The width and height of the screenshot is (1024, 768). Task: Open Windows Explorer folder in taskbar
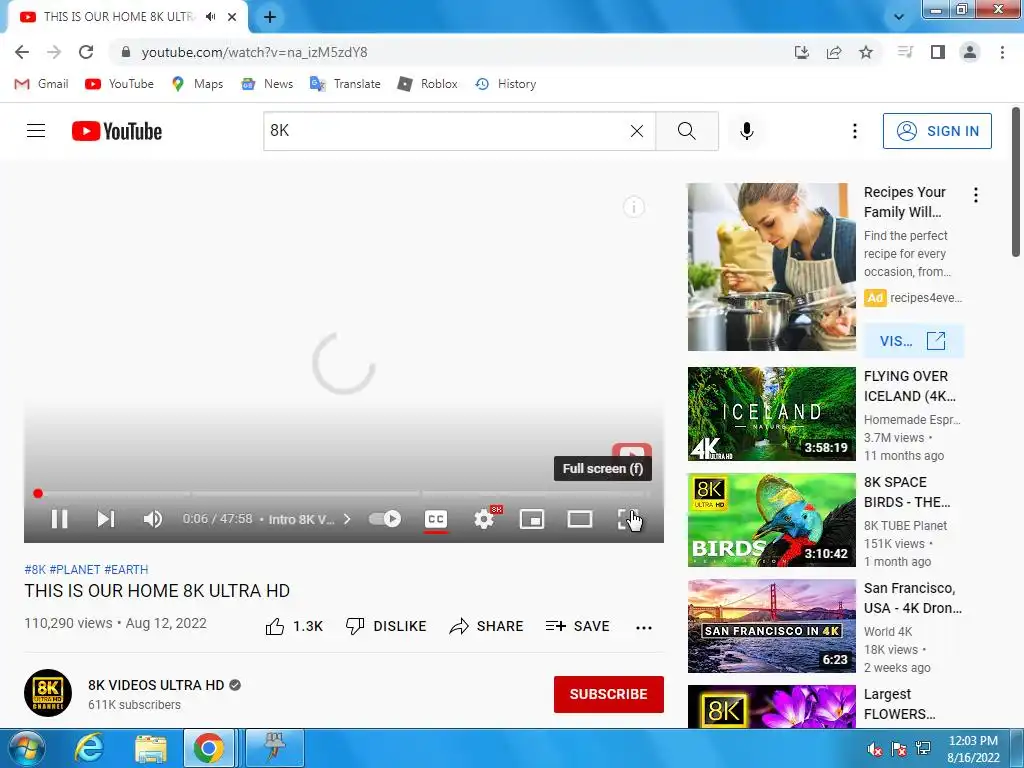151,748
